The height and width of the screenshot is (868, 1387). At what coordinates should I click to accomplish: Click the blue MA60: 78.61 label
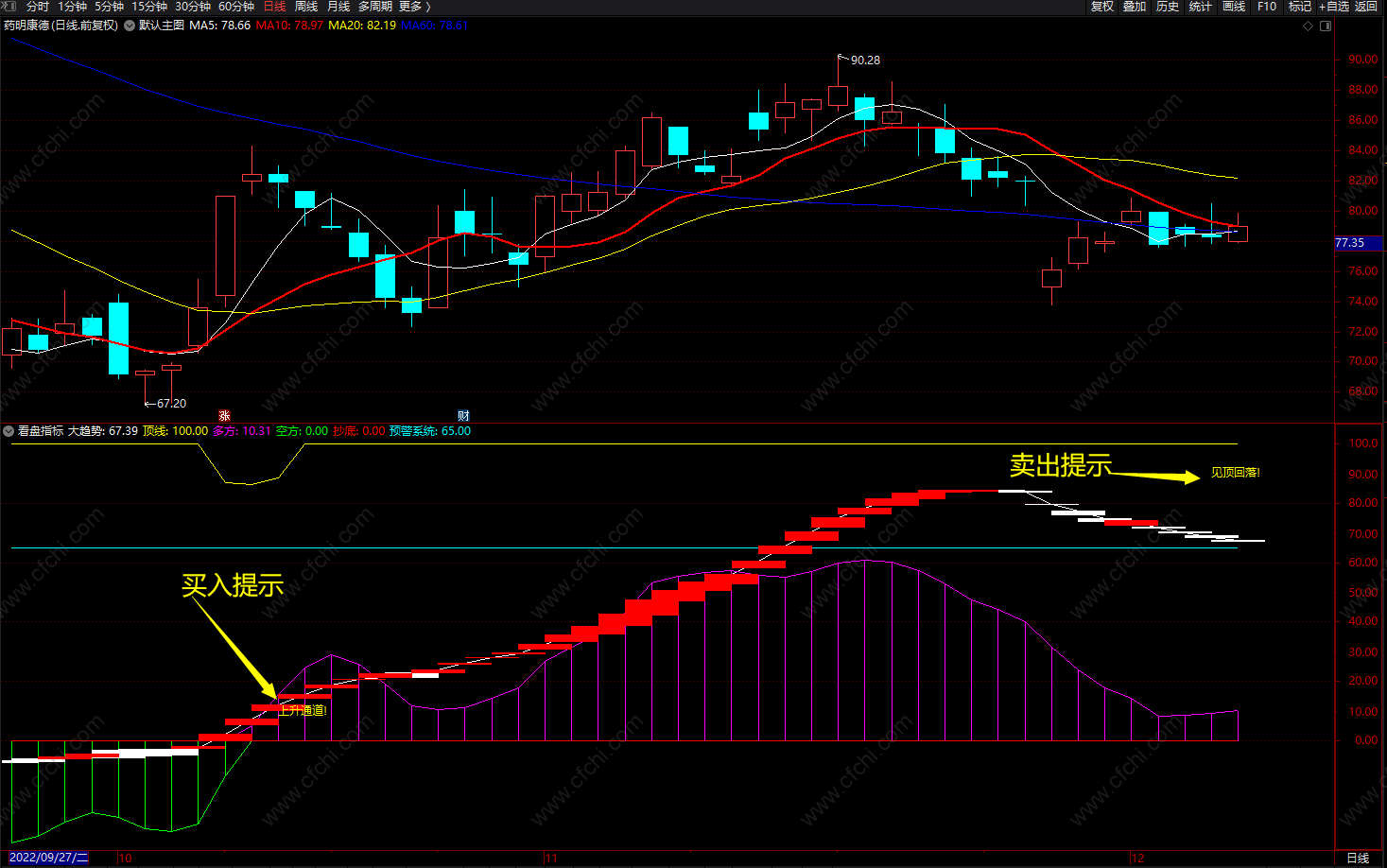coord(435,26)
